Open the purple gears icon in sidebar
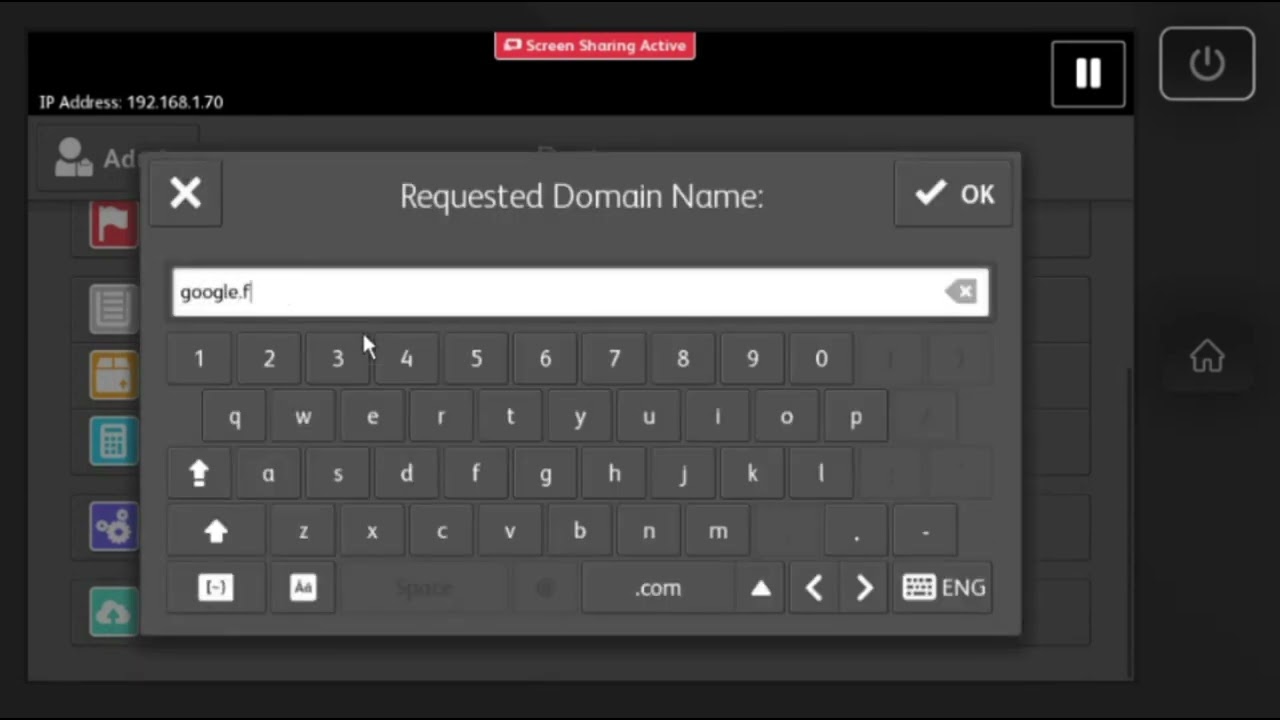The width and height of the screenshot is (1280, 720). coord(113,527)
